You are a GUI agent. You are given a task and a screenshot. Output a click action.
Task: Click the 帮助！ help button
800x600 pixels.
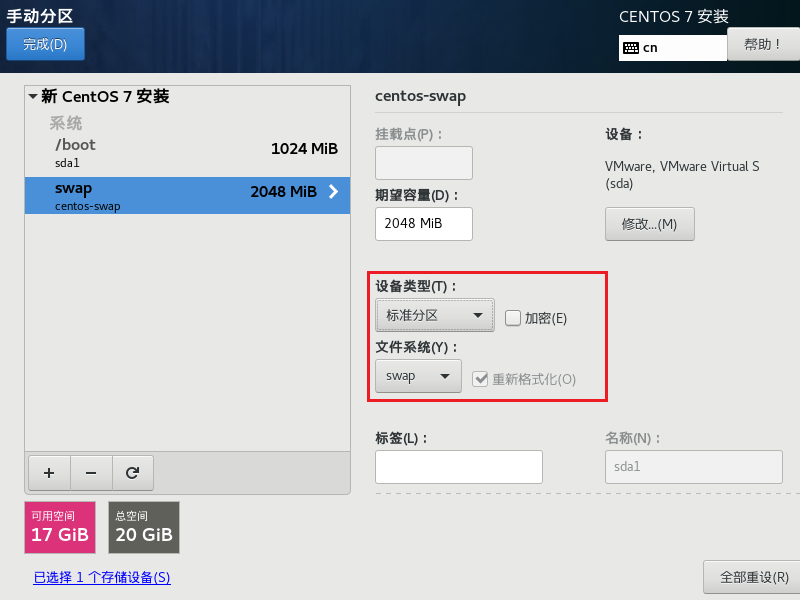point(763,44)
